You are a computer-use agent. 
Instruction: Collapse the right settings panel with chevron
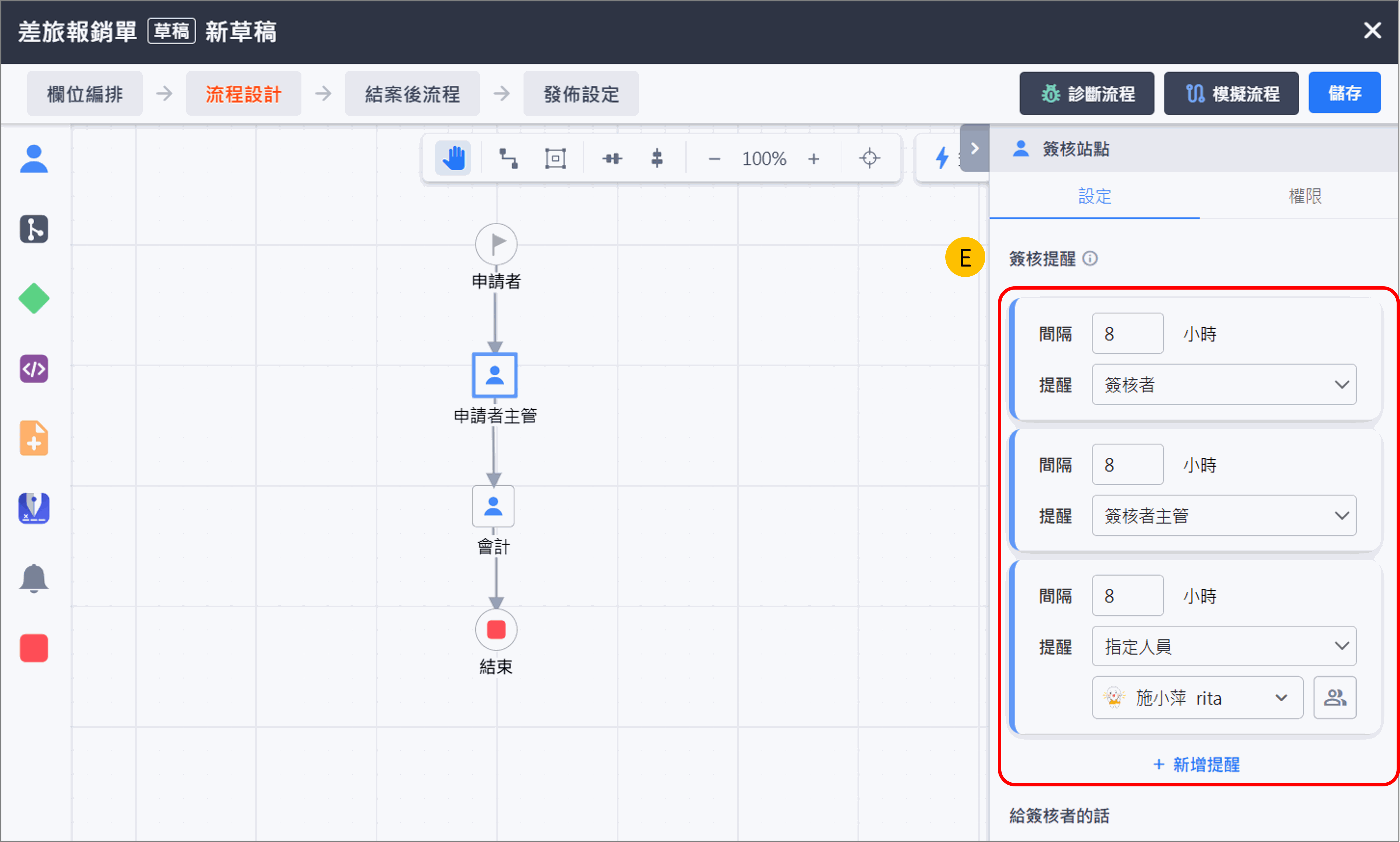point(974,149)
